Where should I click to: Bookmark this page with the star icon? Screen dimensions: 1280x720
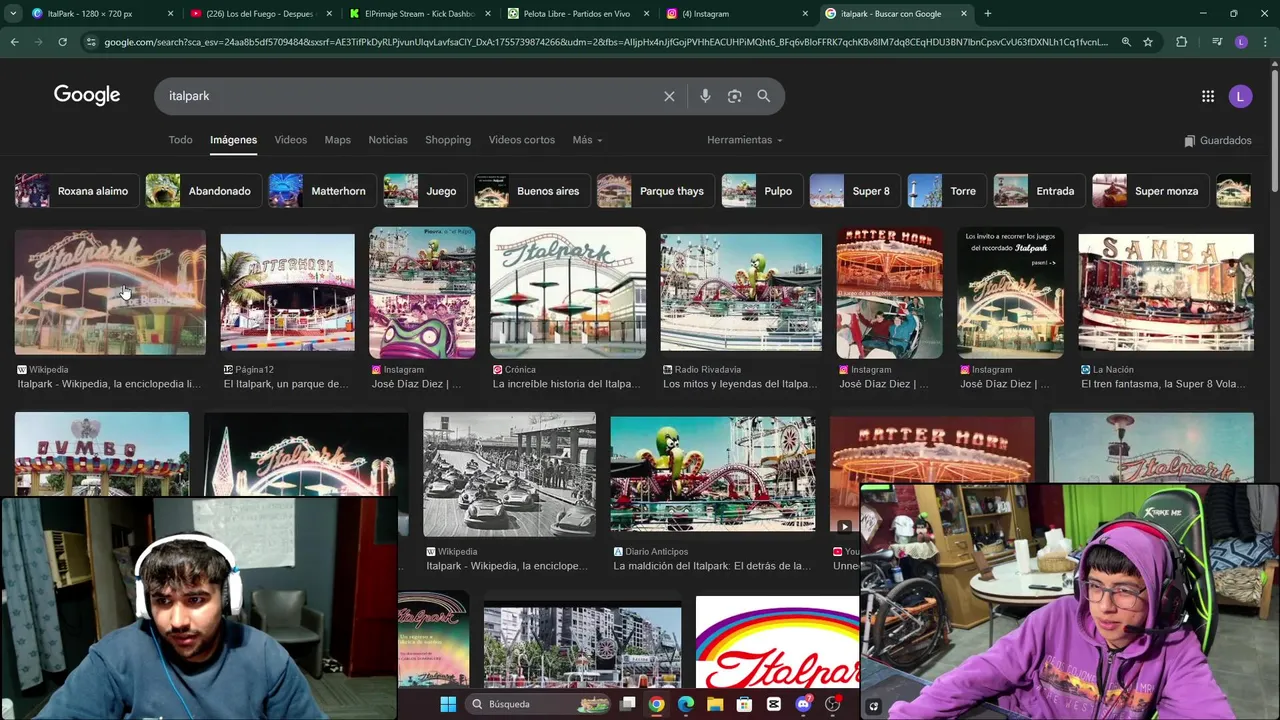point(1148,42)
